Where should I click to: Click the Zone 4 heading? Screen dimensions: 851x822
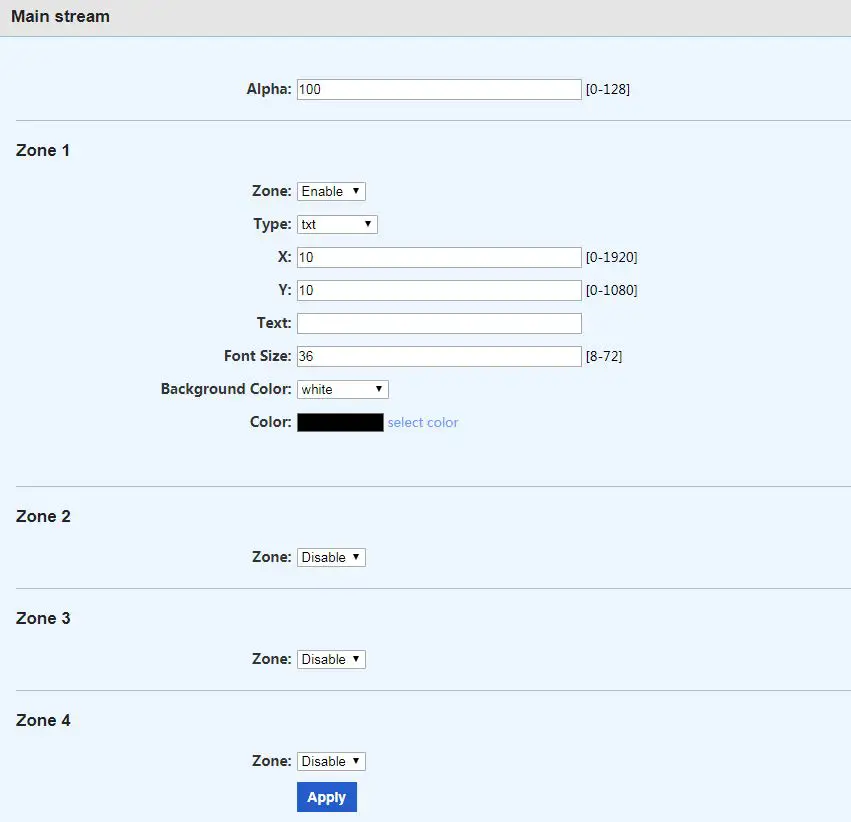[43, 721]
